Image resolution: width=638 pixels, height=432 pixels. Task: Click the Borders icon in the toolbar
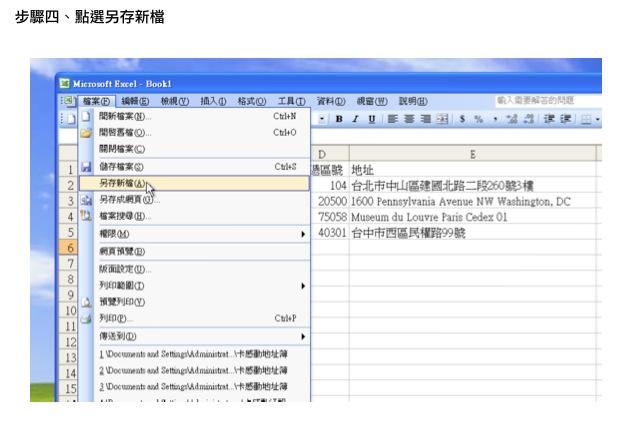[586, 120]
